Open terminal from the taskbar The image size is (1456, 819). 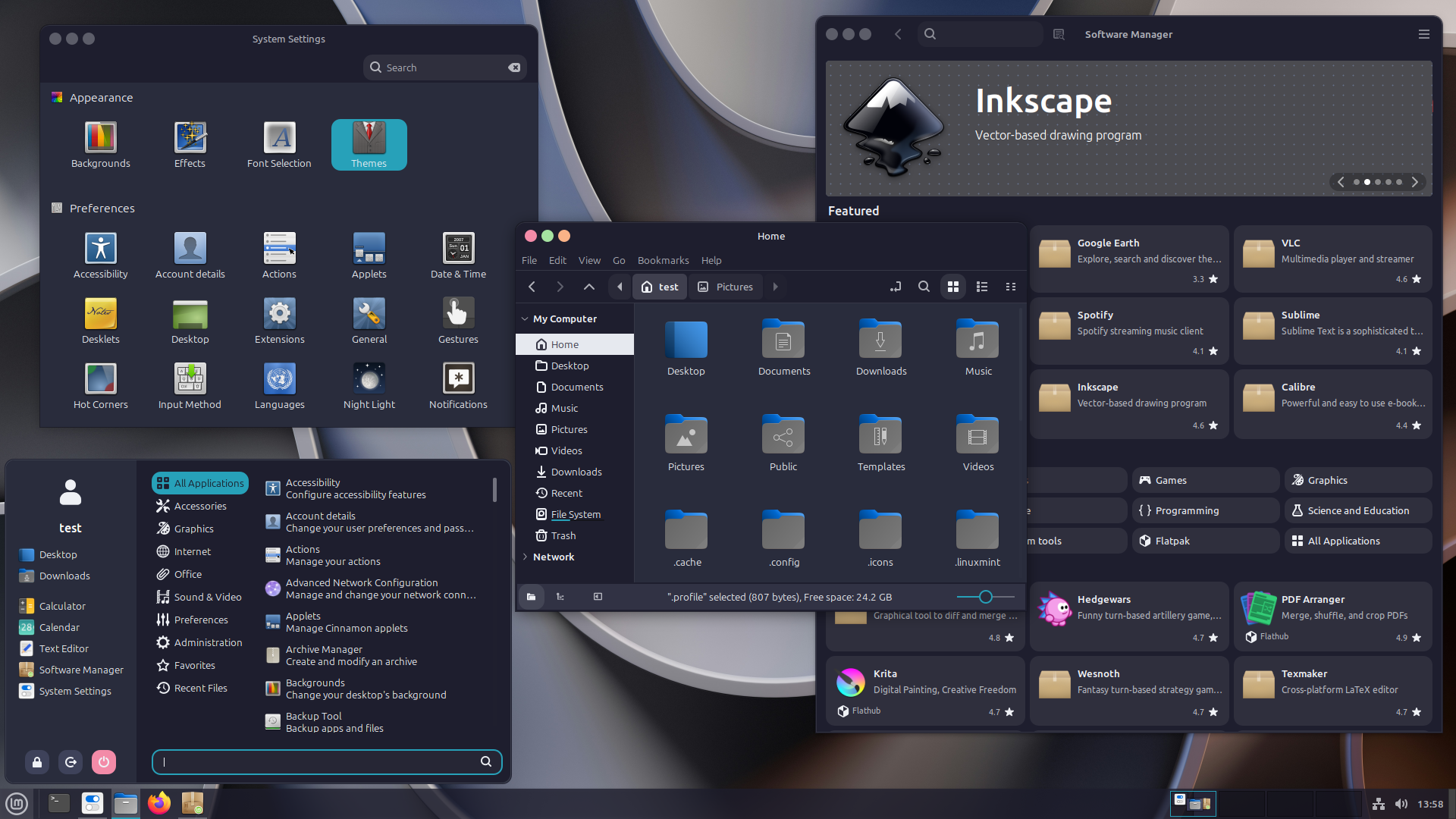tap(59, 803)
